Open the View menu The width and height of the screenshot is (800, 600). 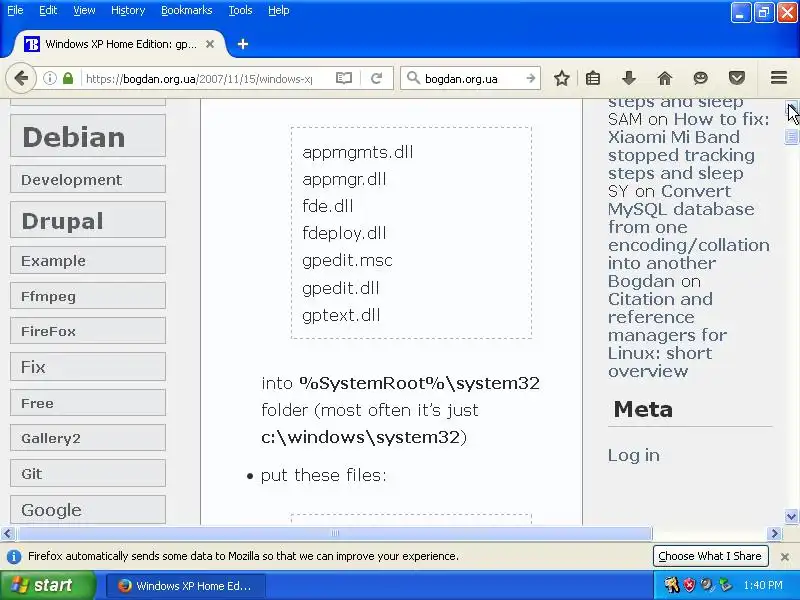click(84, 10)
